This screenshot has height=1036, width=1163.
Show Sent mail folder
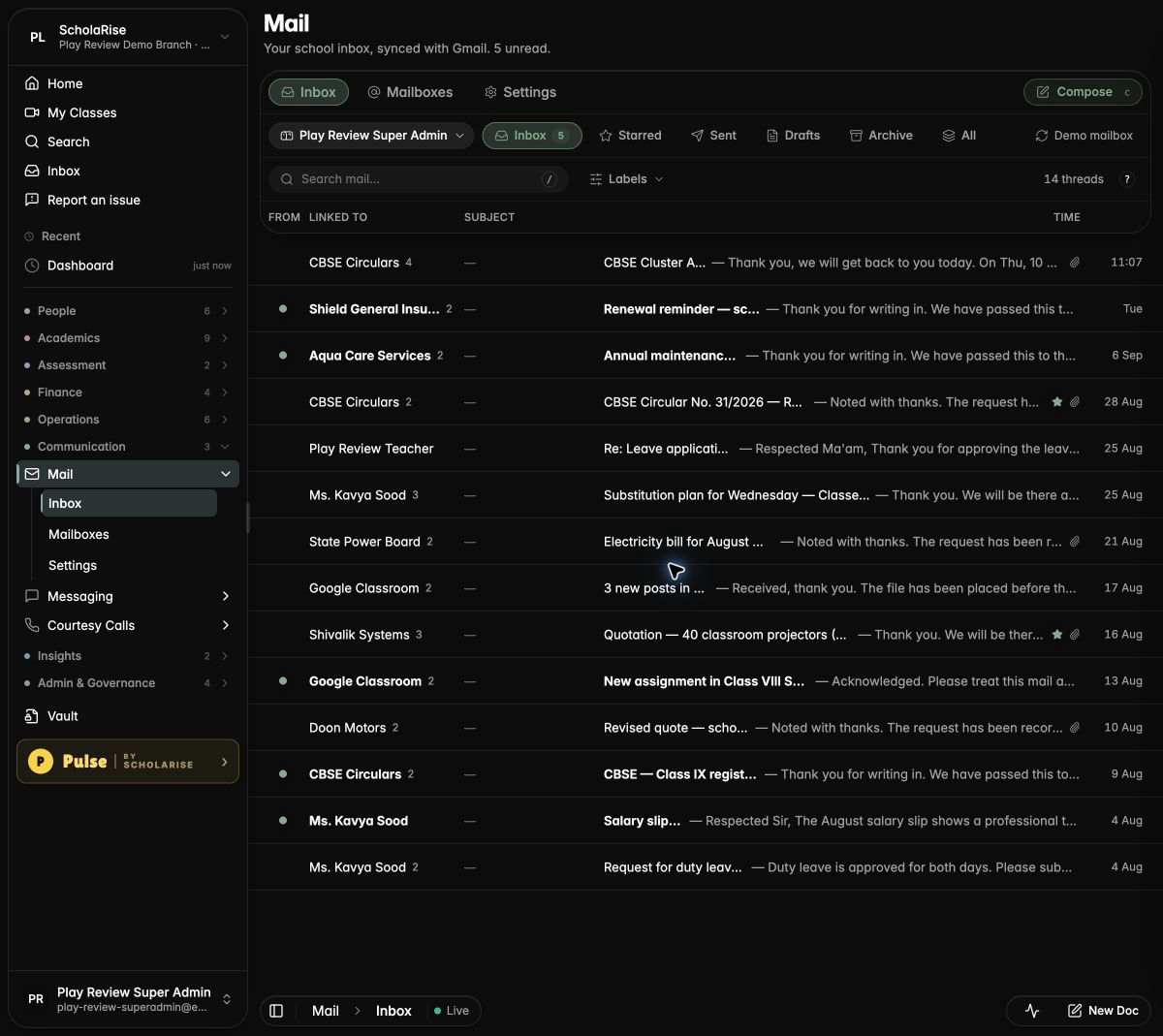pos(713,136)
